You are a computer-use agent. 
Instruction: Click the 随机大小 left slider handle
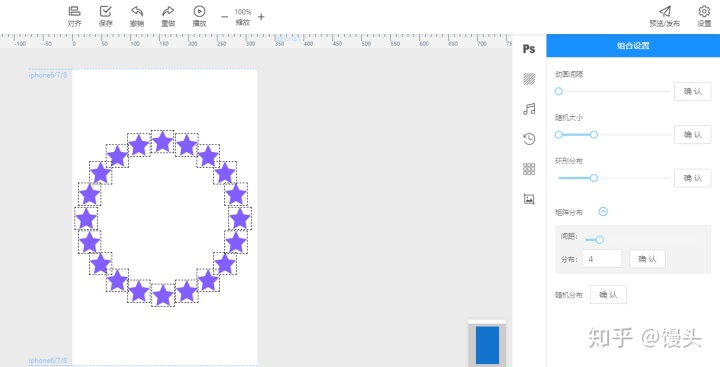558,135
